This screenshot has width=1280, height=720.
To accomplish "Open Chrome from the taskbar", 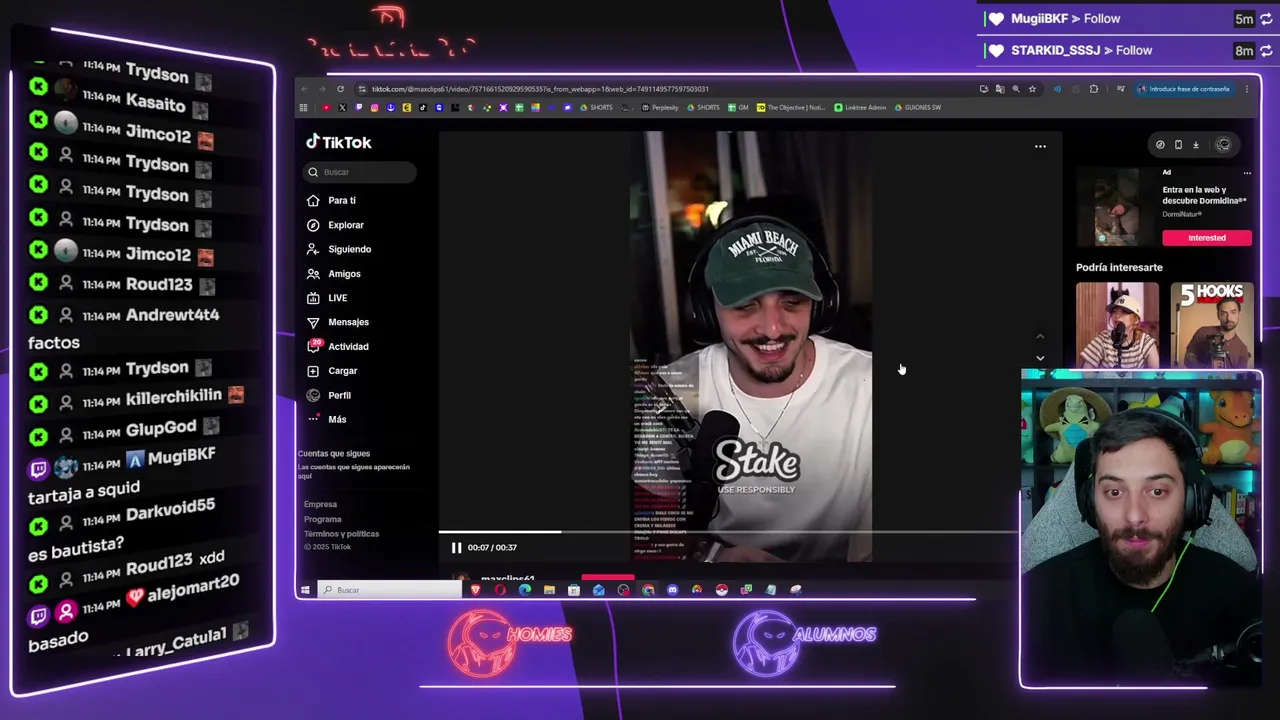I will pos(648,590).
